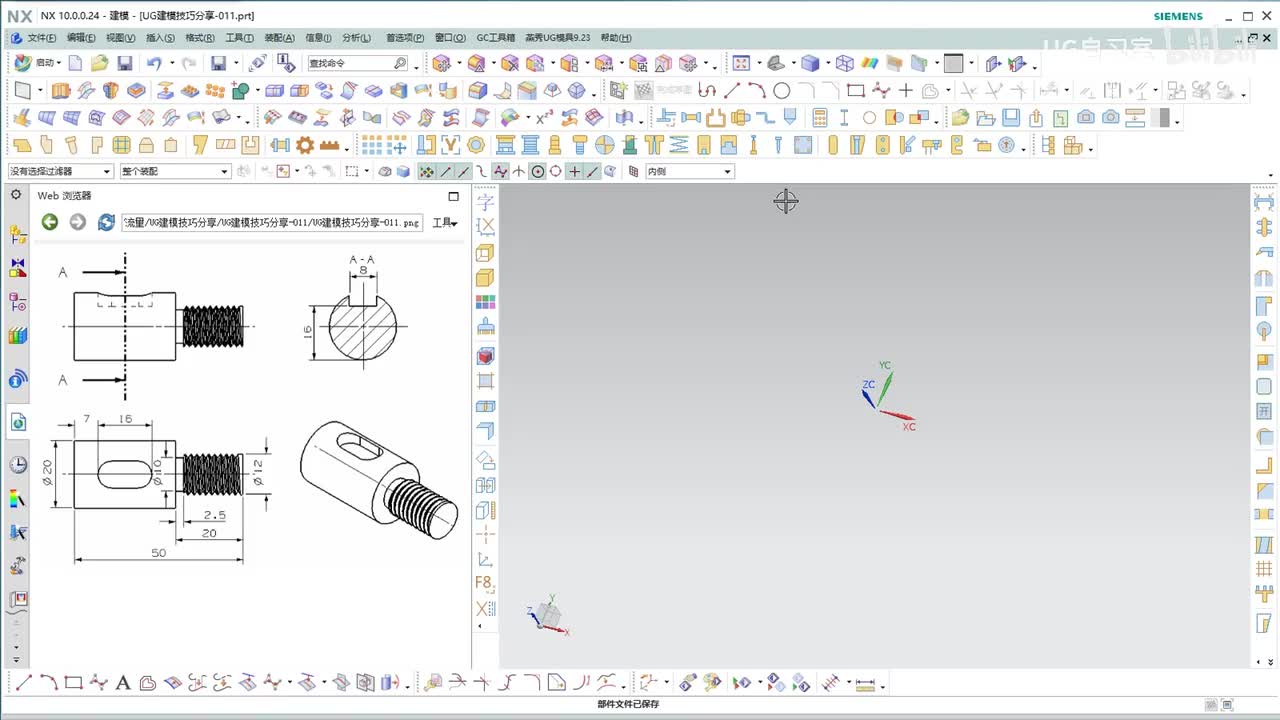Click the search magnifier in the command finder

(400, 63)
